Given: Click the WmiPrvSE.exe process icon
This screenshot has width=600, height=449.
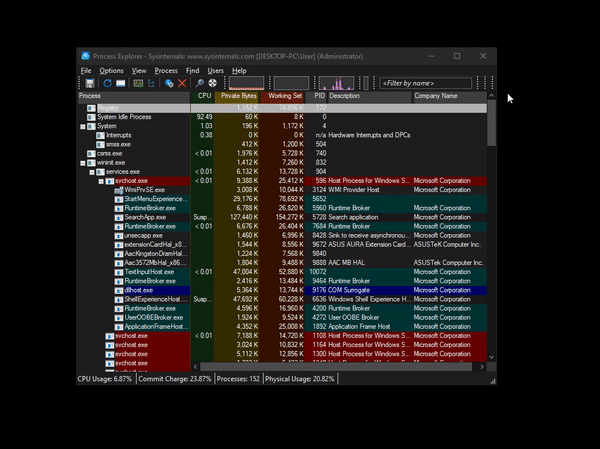Looking at the screenshot, I should pyautogui.click(x=119, y=190).
